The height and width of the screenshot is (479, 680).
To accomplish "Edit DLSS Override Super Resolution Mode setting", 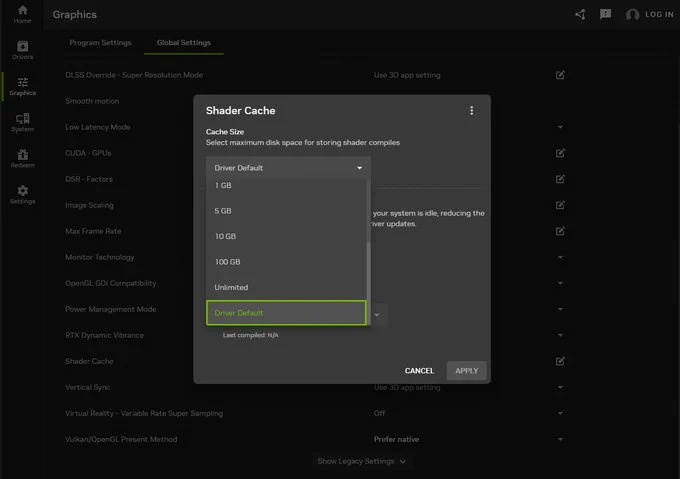I will 560,75.
